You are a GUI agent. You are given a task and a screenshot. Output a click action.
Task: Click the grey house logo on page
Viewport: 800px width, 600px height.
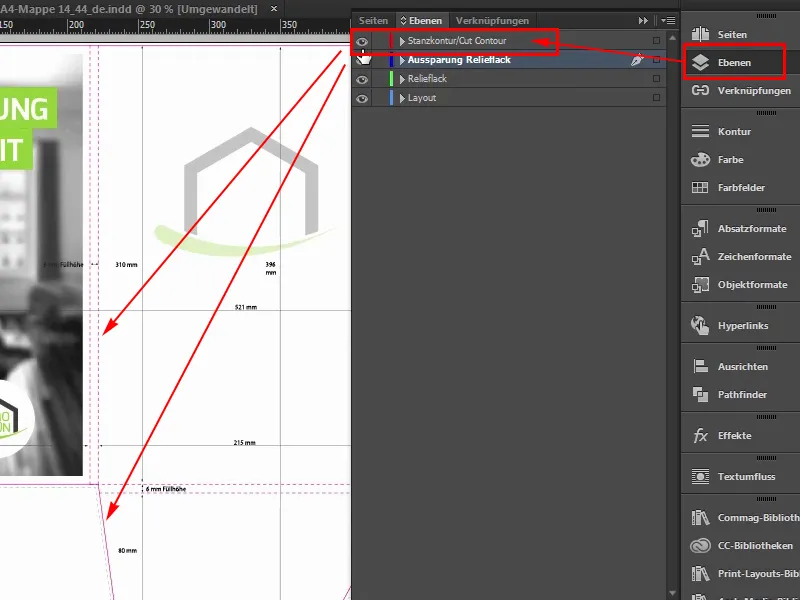click(x=251, y=181)
